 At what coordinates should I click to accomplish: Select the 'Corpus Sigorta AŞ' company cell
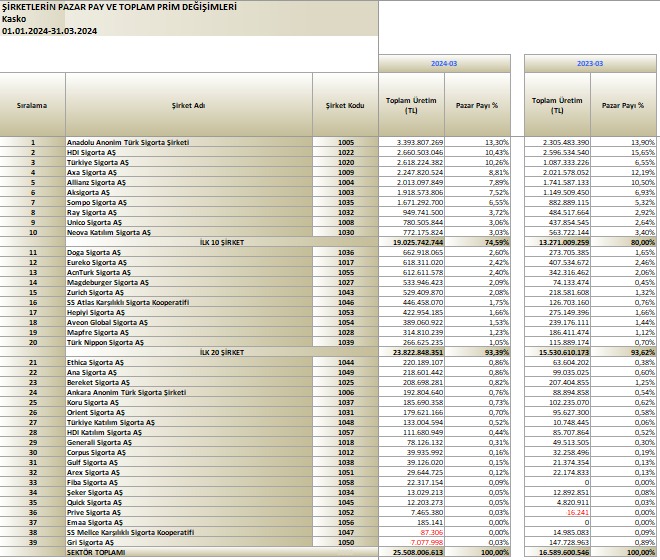tap(189, 452)
